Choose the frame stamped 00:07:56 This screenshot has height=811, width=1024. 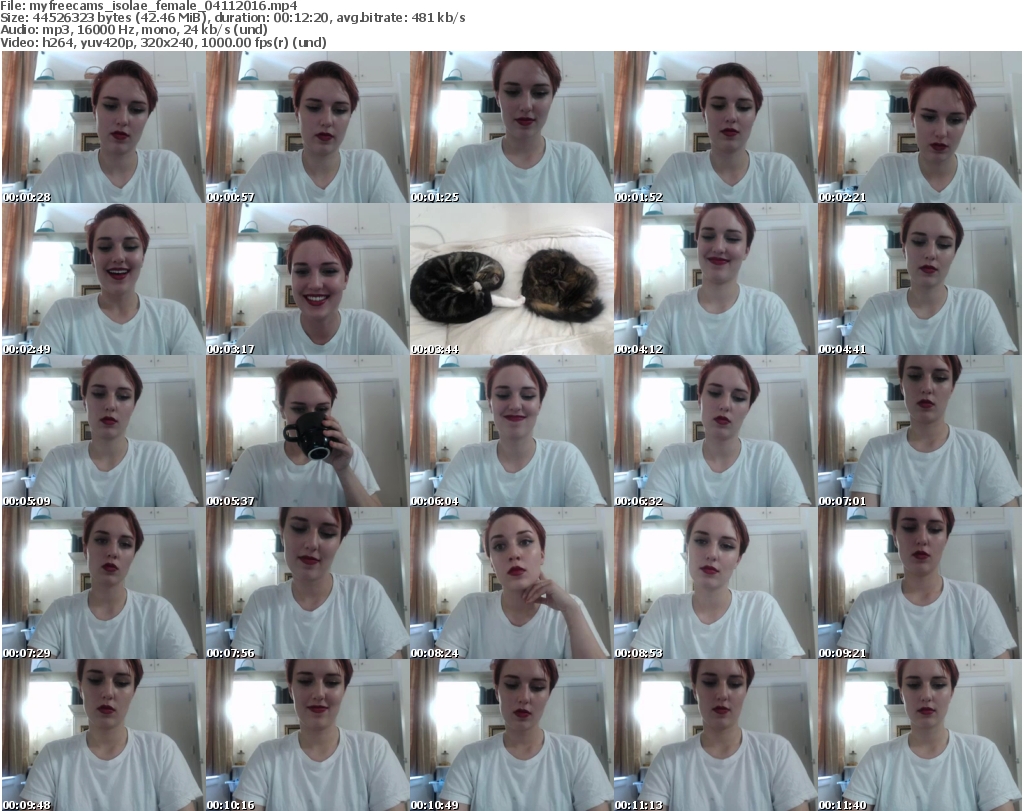point(307,583)
